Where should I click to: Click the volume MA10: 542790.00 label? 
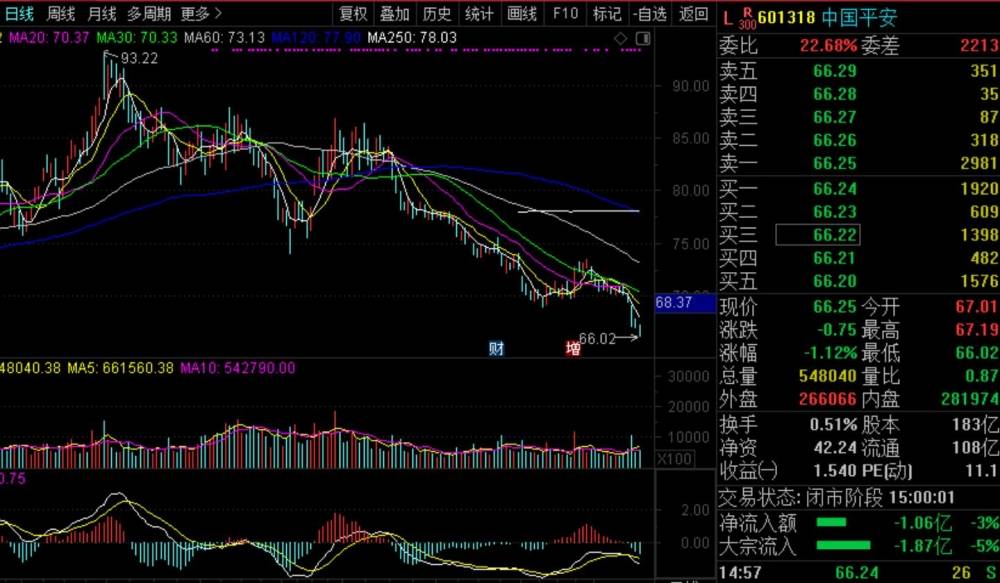(238, 368)
